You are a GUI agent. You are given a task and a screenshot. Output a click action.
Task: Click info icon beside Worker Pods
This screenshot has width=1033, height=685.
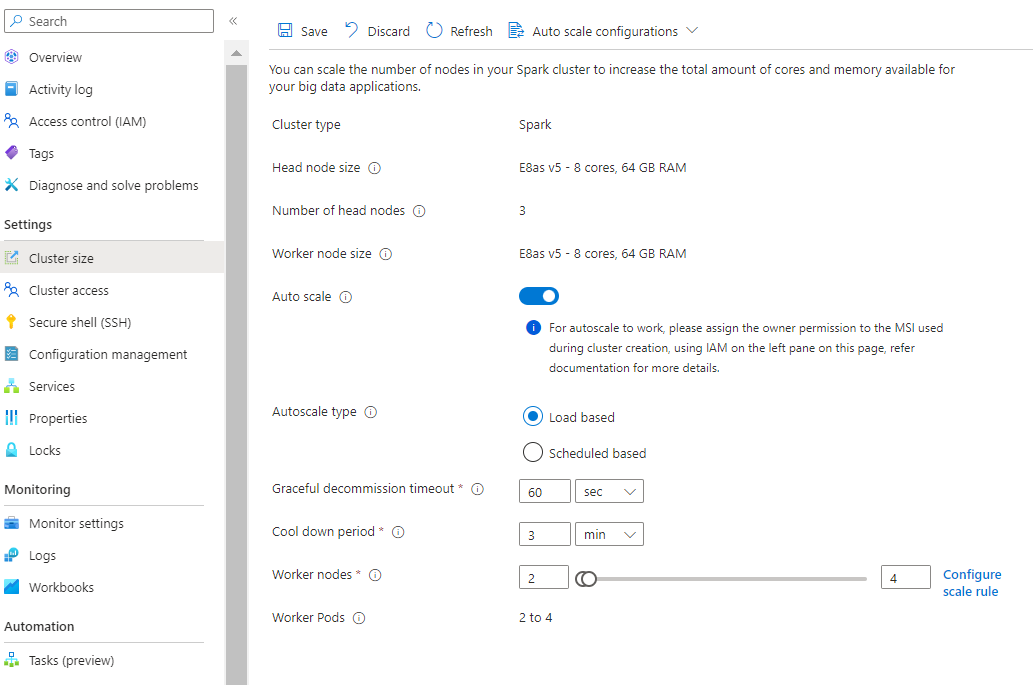click(x=359, y=618)
